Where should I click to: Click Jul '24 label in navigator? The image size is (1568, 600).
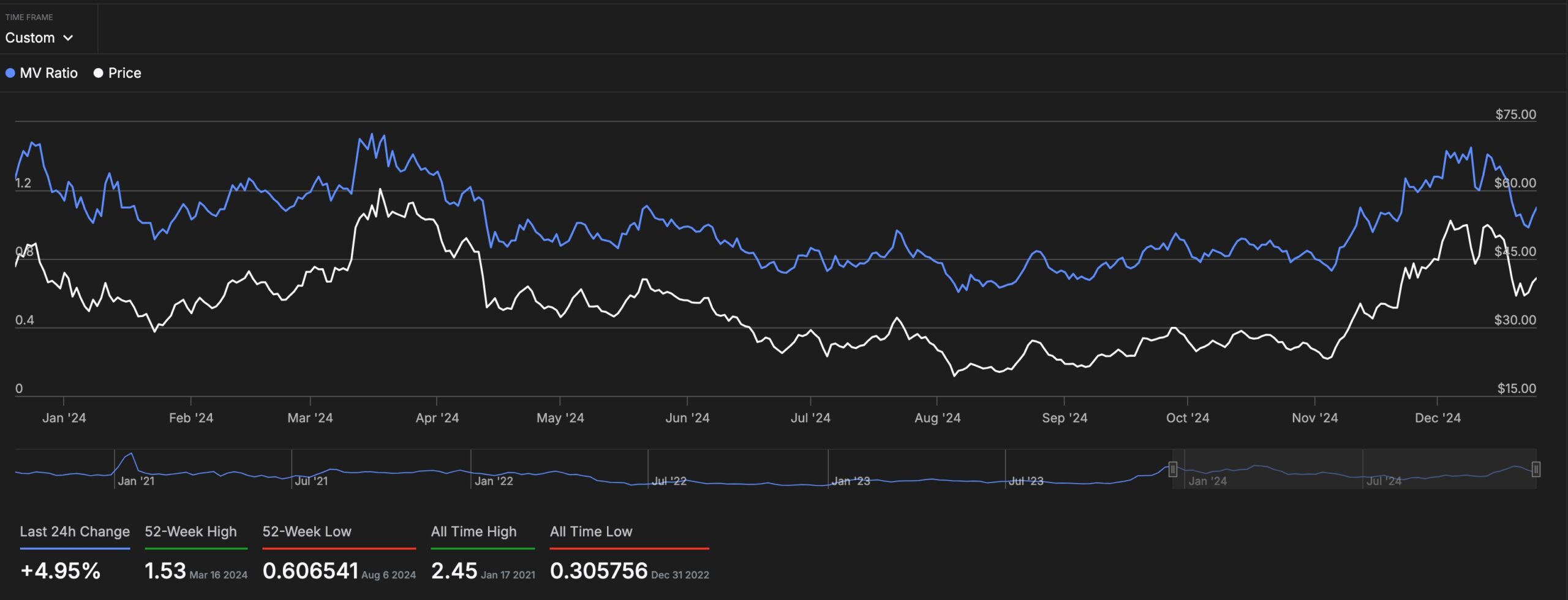click(x=1384, y=481)
